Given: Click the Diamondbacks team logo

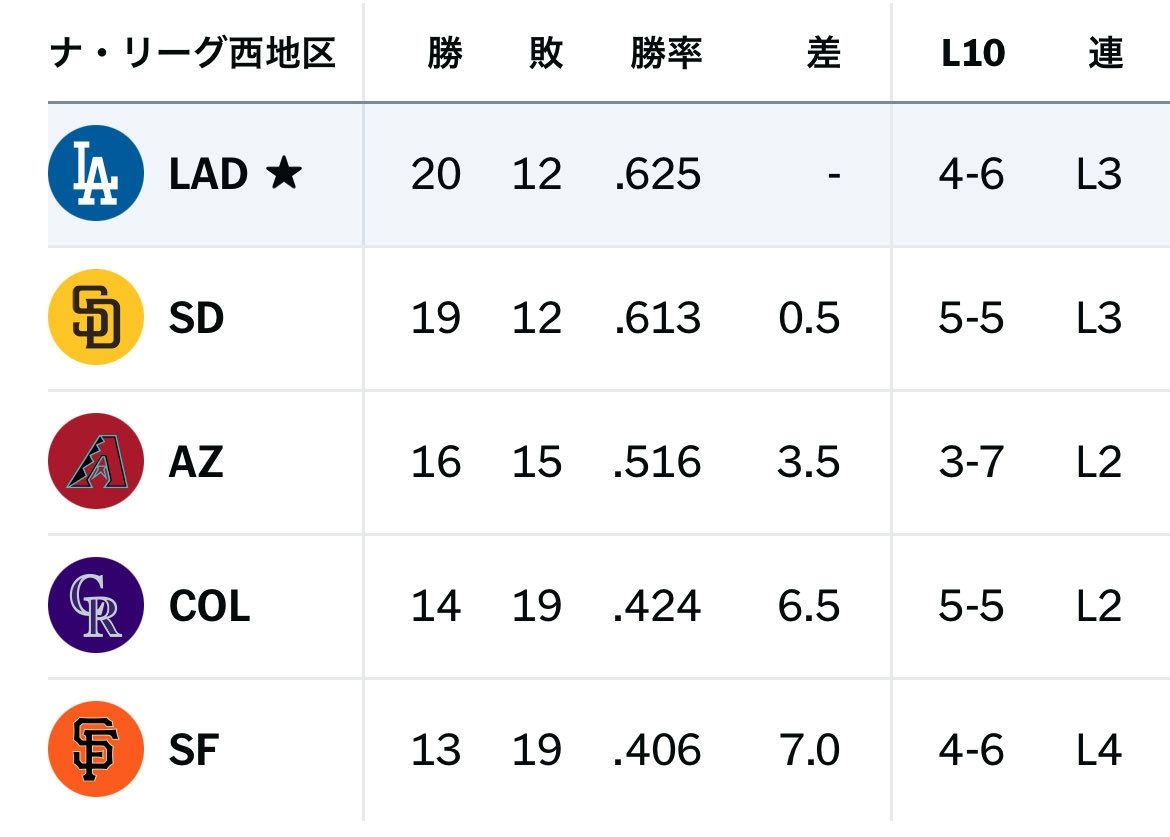Looking at the screenshot, I should point(96,461).
